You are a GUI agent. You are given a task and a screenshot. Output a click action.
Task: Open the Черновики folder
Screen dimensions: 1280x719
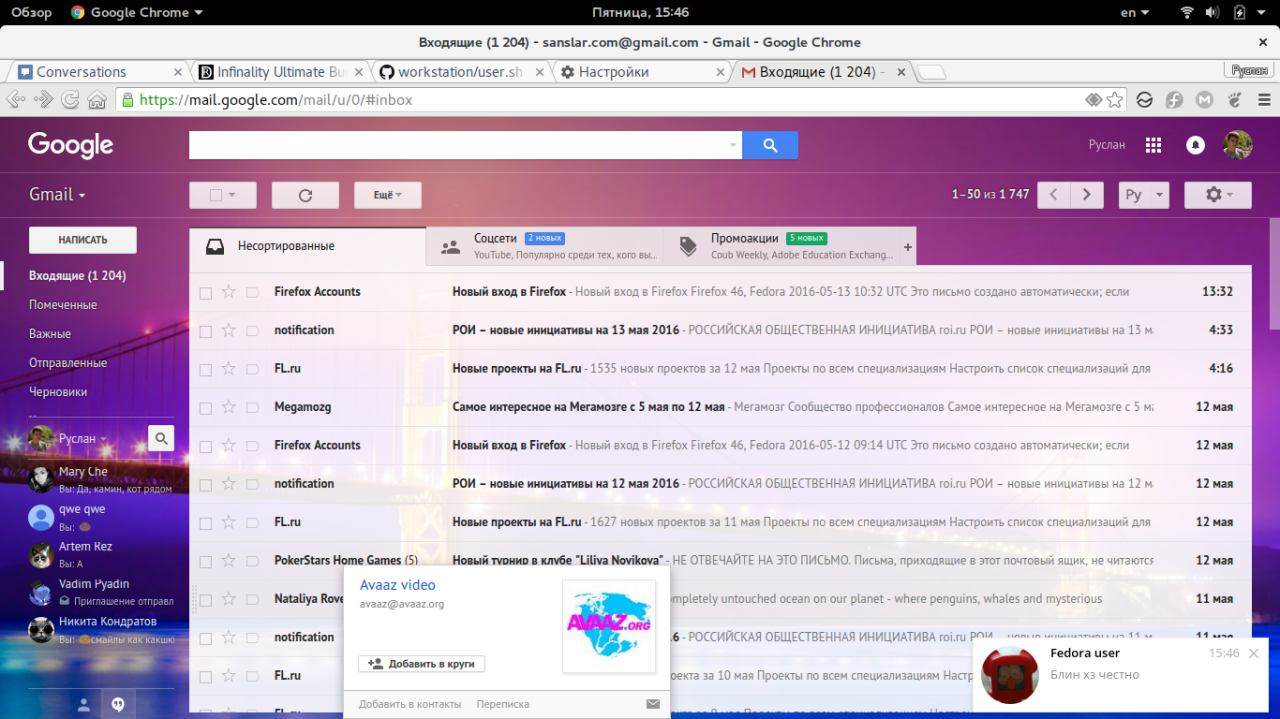tap(58, 392)
